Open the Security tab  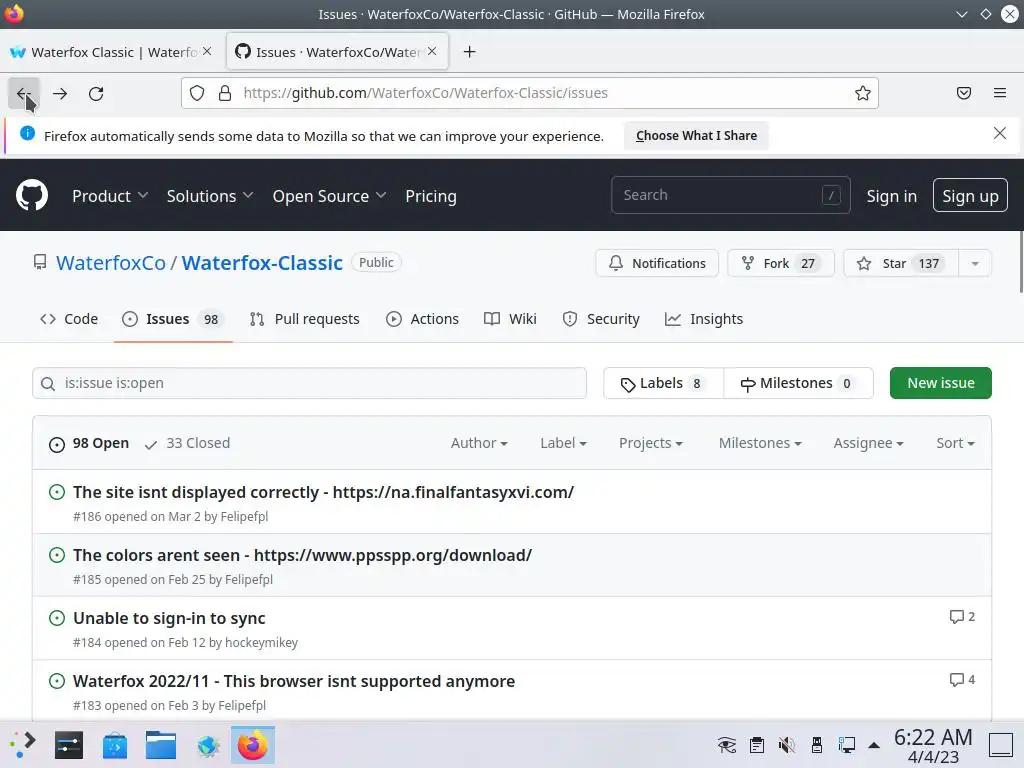(601, 319)
